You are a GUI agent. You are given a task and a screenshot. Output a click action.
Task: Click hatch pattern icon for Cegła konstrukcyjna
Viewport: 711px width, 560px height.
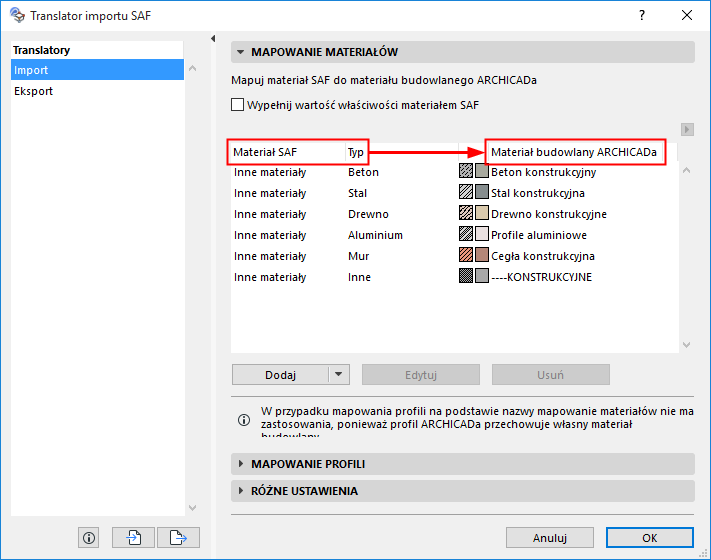pyautogui.click(x=466, y=255)
